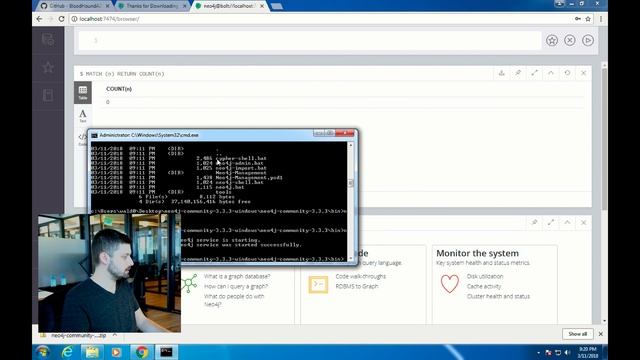Screen dimensions: 640x360
Task: Close the lower guide frame
Action: (x=584, y=222)
